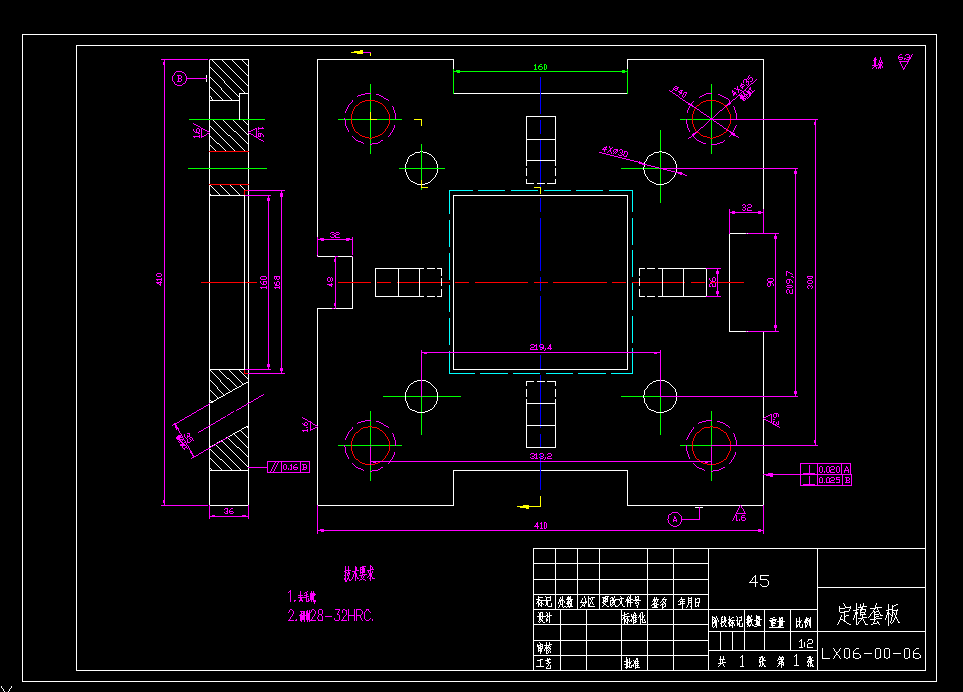Select the parallelism tolerance frame 0.16 B
Image resolution: width=963 pixels, height=692 pixels.
pos(289,467)
